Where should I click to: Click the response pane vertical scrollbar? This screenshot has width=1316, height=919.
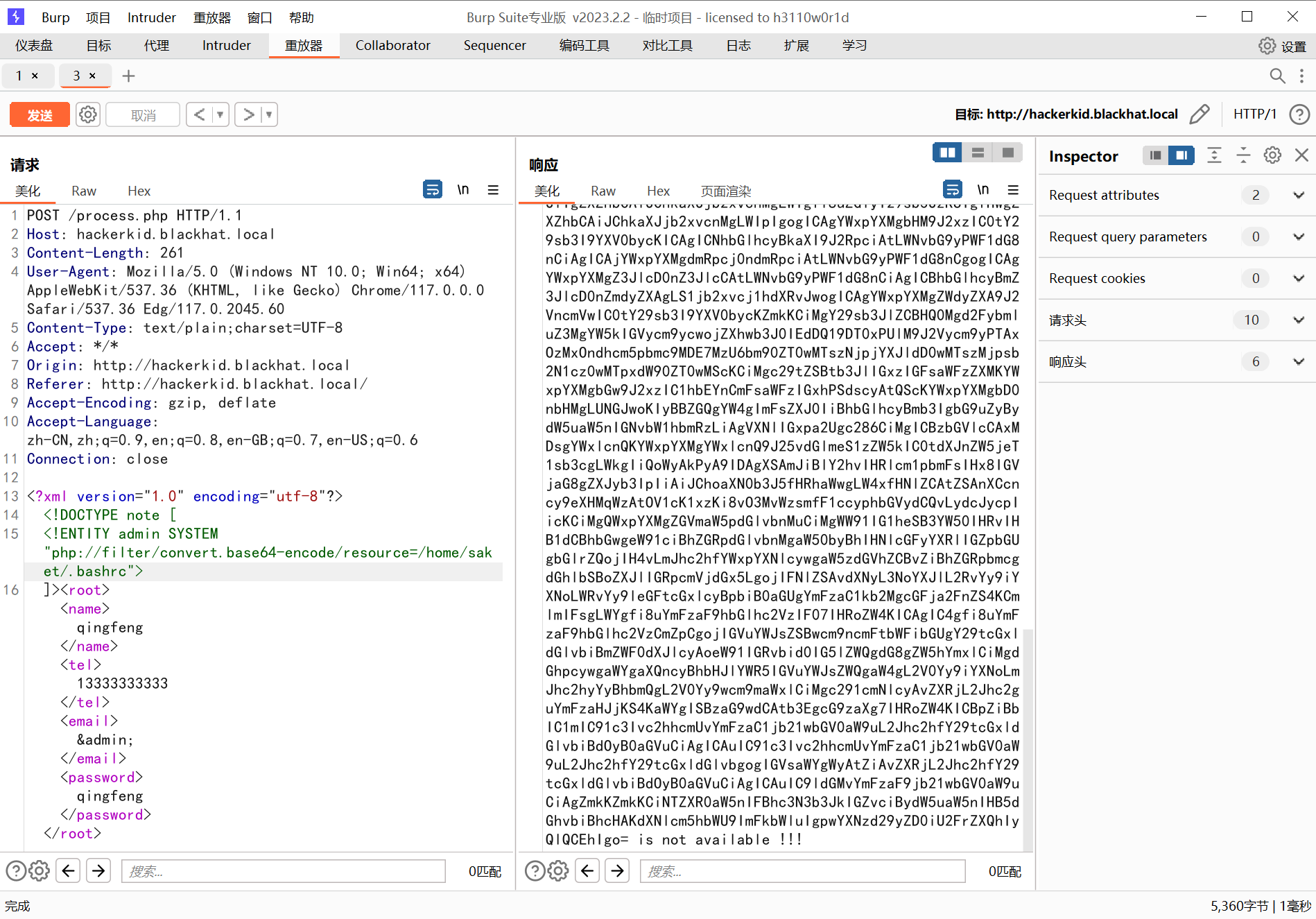pos(1028,739)
